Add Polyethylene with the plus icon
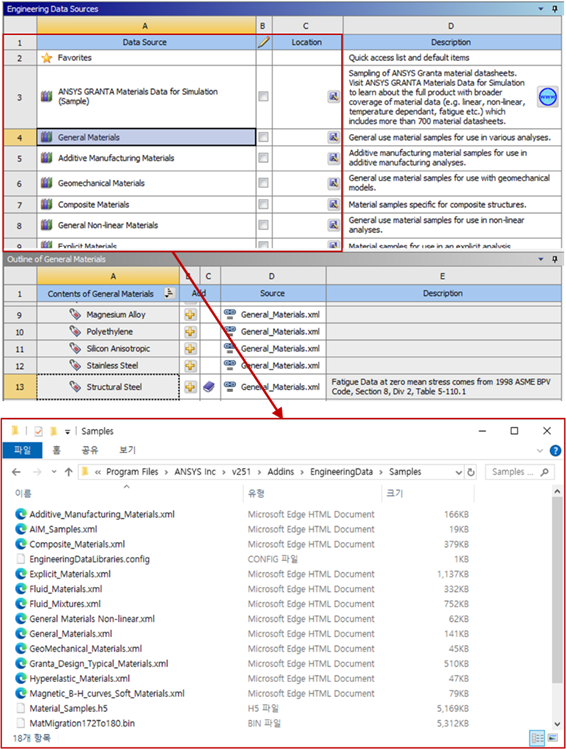566x749 pixels. 190,332
